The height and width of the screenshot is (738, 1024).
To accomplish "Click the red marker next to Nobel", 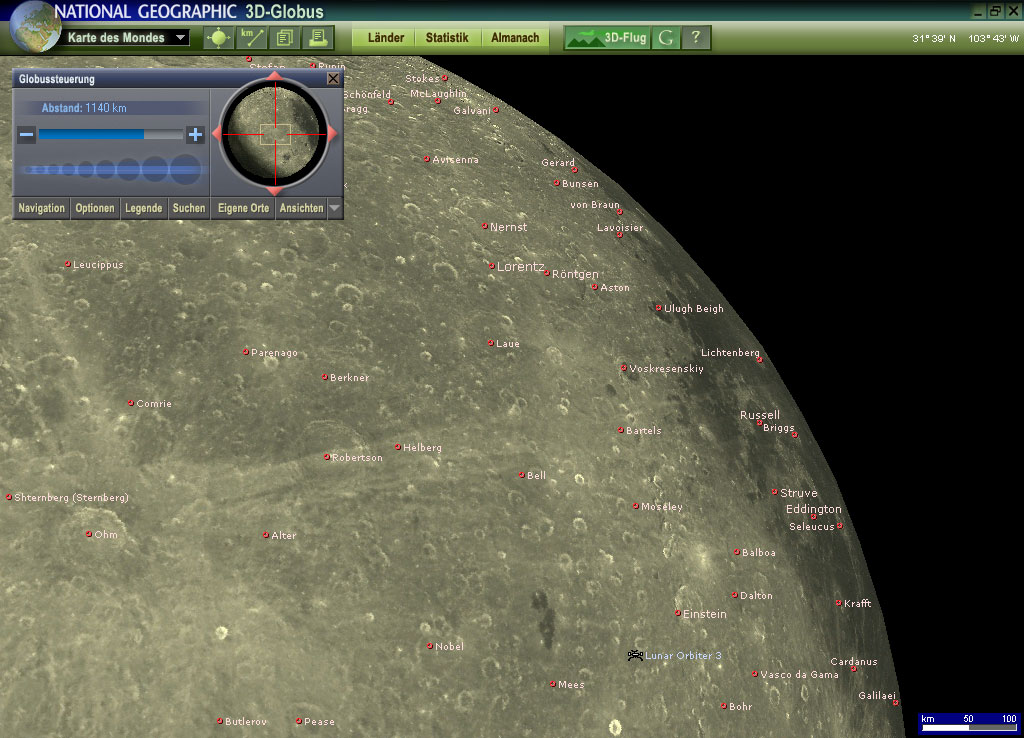I will click(430, 646).
